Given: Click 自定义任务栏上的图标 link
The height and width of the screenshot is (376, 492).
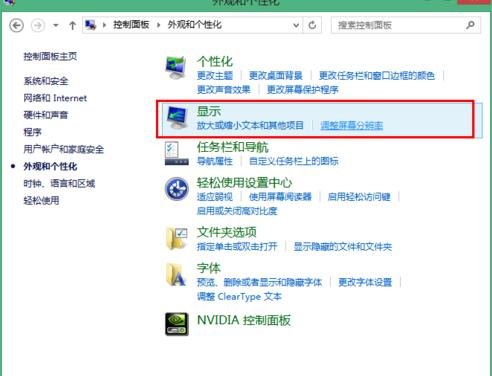Looking at the screenshot, I should pyautogui.click(x=294, y=161).
